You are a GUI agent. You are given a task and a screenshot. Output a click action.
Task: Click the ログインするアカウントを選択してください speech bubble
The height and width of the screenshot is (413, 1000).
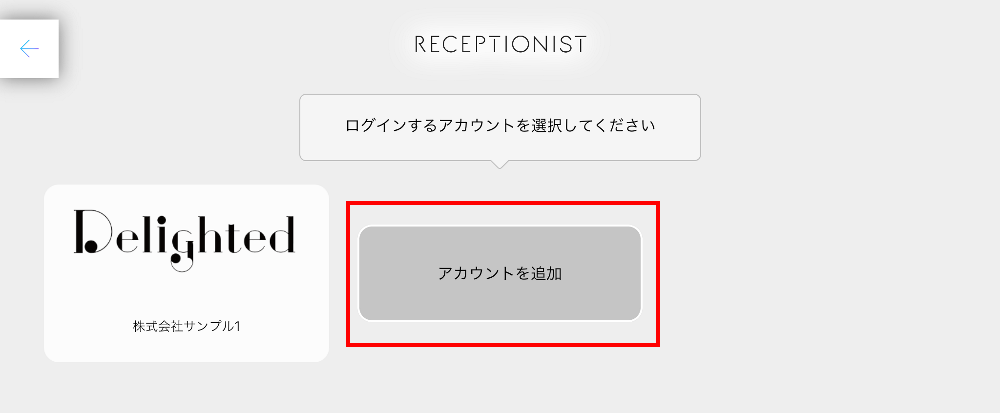point(499,127)
